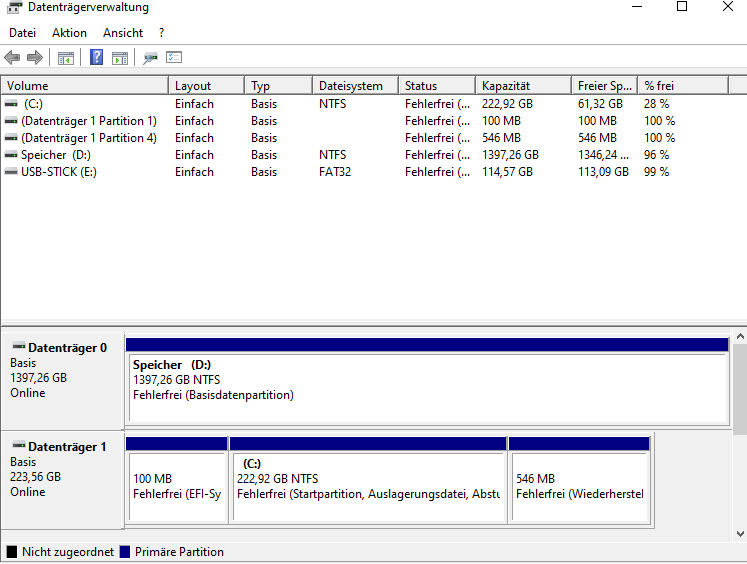This screenshot has width=747, height=564.
Task: Select drive icon beside Datenträger 1 Partition 1
Action: click(x=11, y=121)
